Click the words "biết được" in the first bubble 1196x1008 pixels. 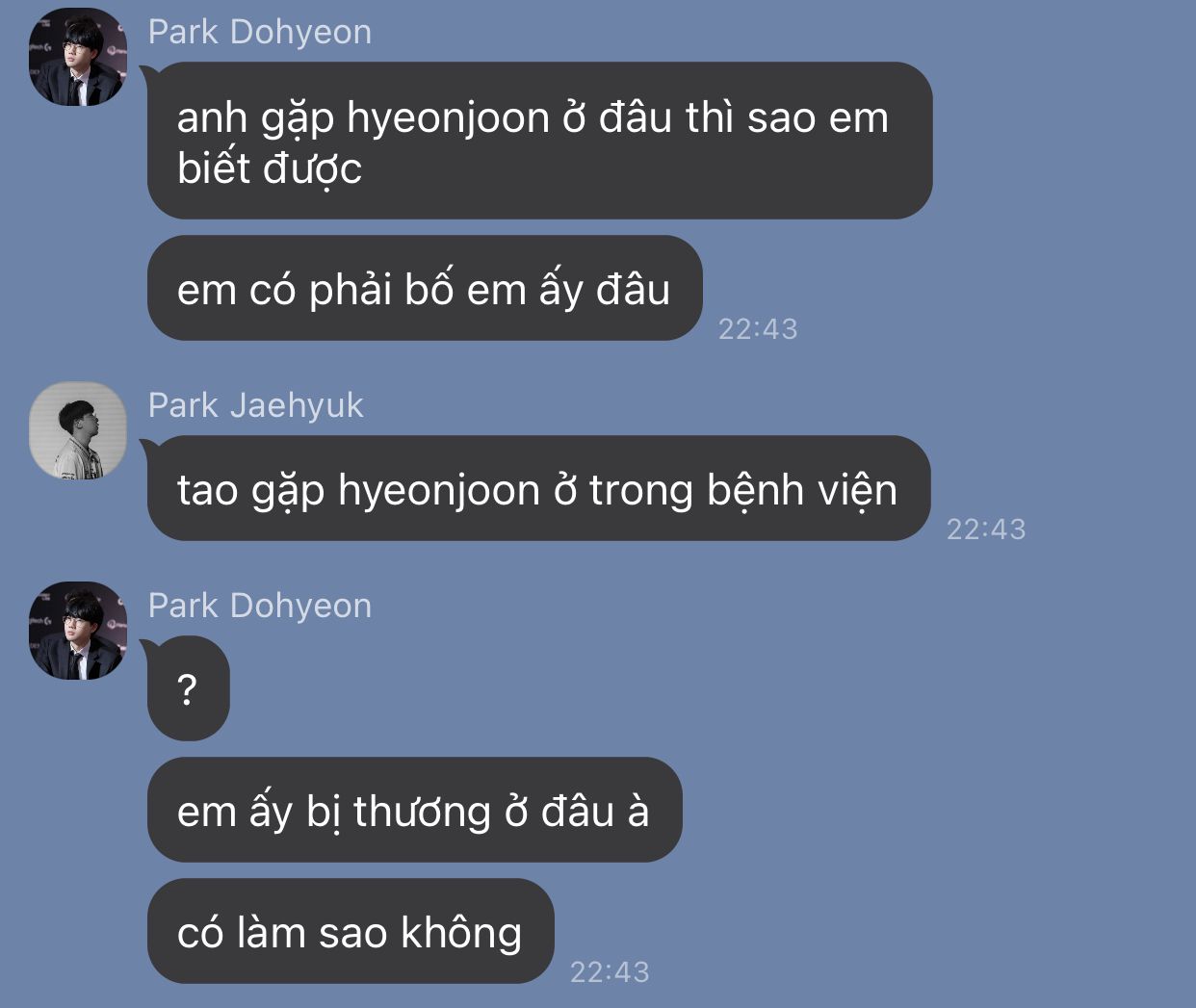point(270,169)
